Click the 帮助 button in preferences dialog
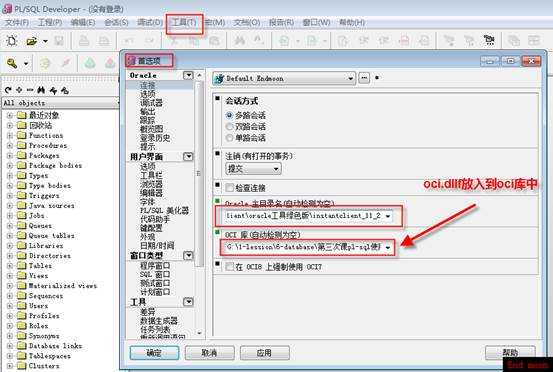The image size is (553, 372). point(510,353)
